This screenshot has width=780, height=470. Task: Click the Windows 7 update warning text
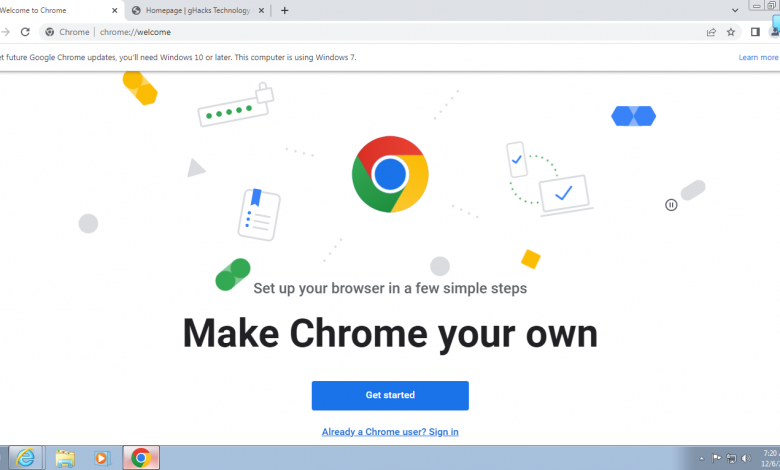tap(178, 57)
